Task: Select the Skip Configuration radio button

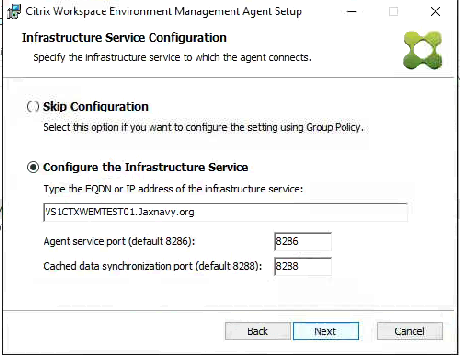Action: tap(33, 107)
